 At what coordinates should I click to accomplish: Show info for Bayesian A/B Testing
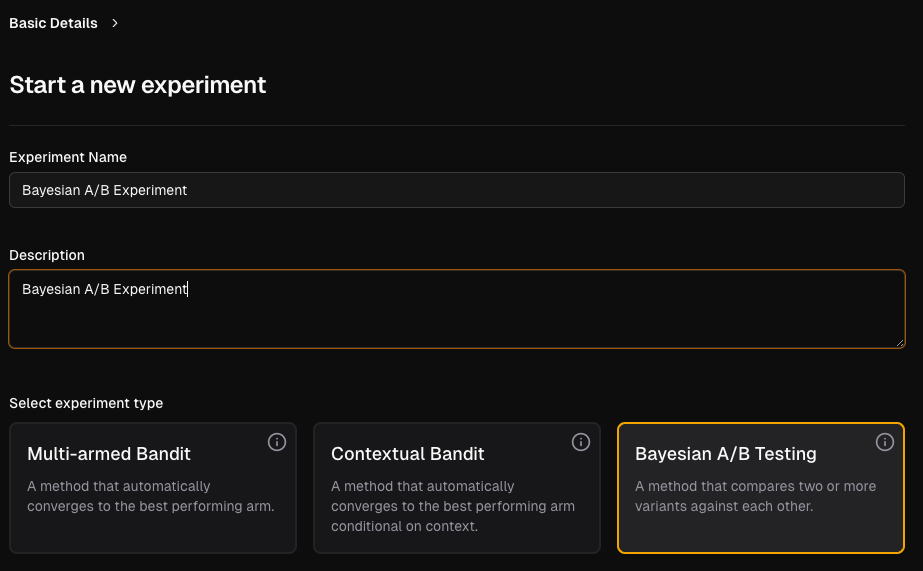[x=884, y=442]
